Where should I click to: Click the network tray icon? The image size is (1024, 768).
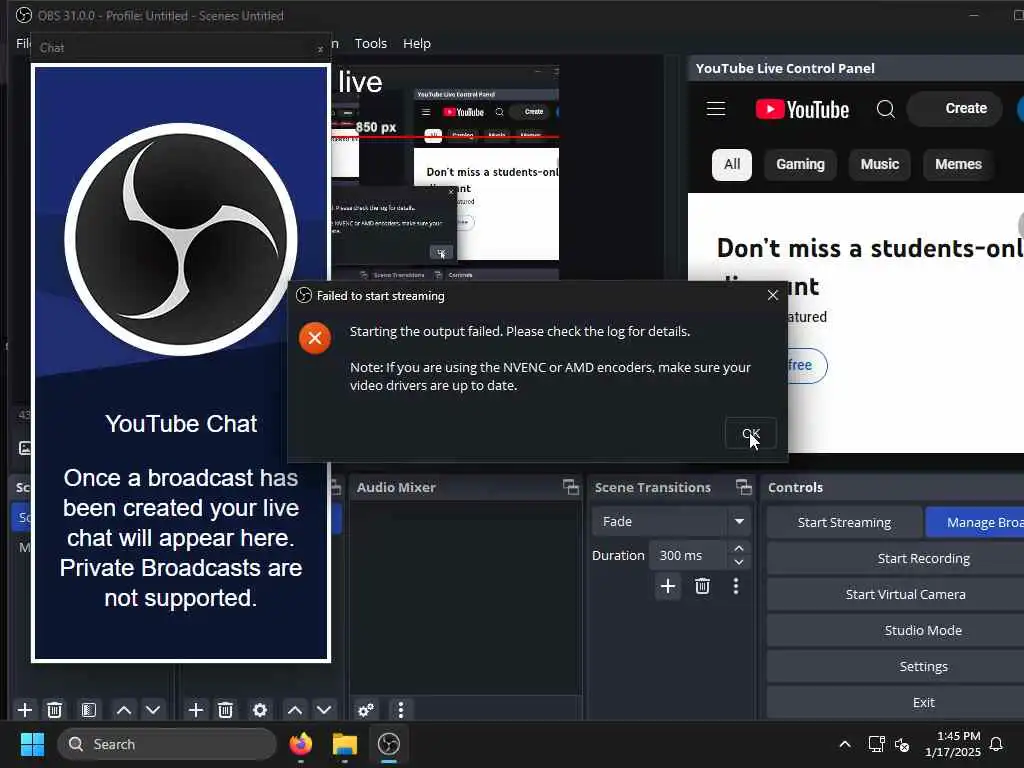click(876, 744)
